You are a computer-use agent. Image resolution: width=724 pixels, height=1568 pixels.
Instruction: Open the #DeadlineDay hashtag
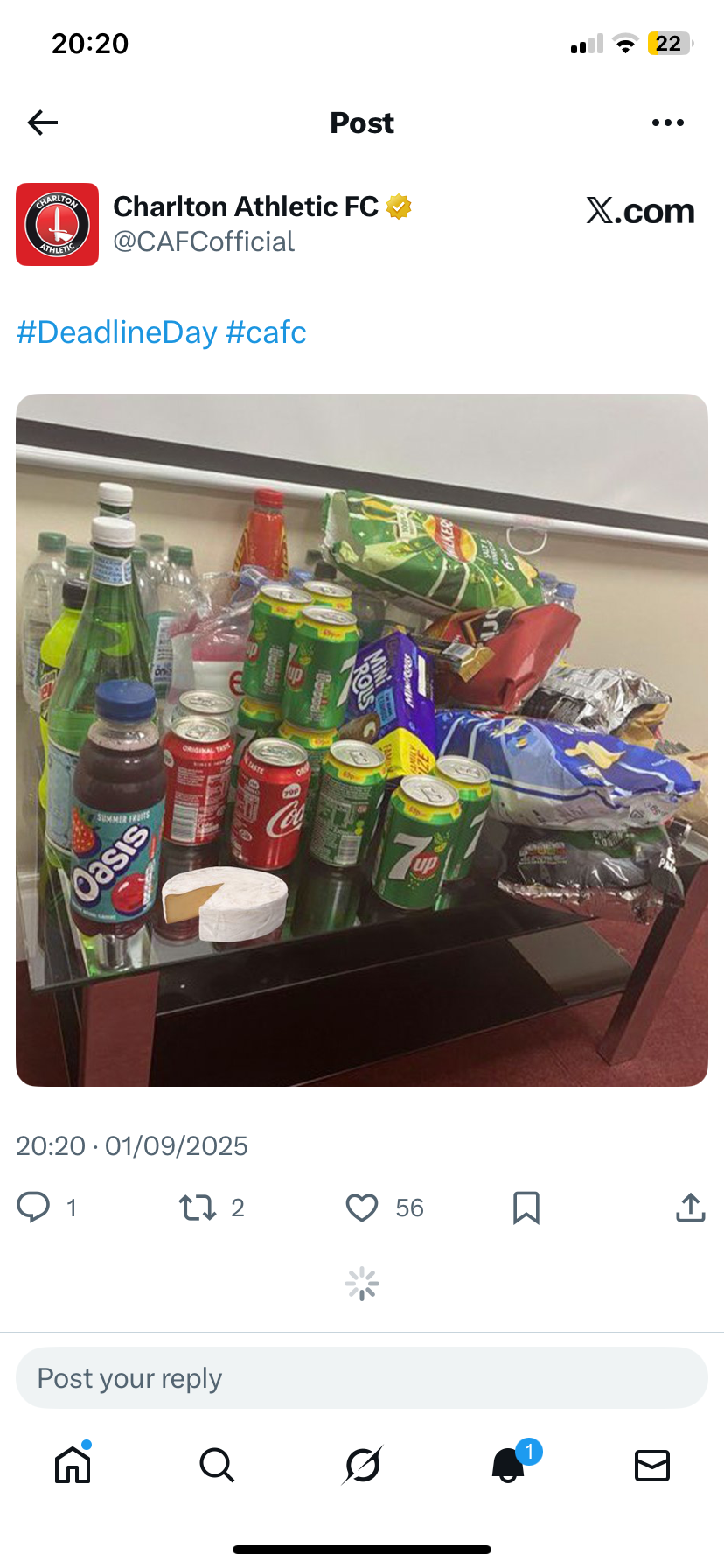click(116, 332)
